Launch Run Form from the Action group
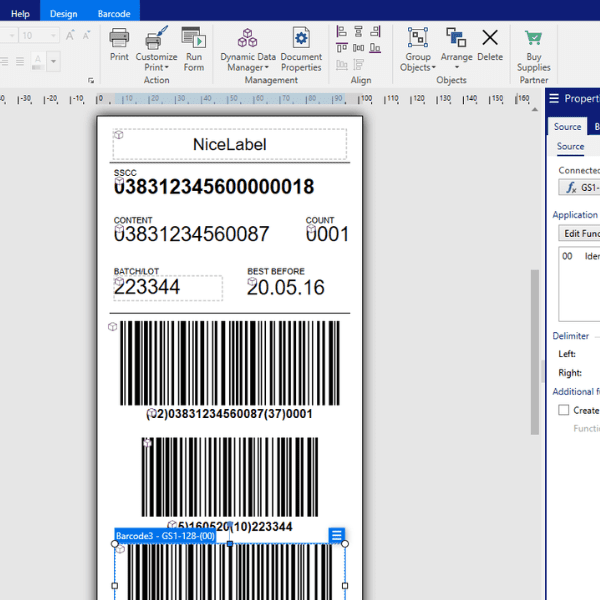Screen dimensions: 600x600 [x=194, y=39]
